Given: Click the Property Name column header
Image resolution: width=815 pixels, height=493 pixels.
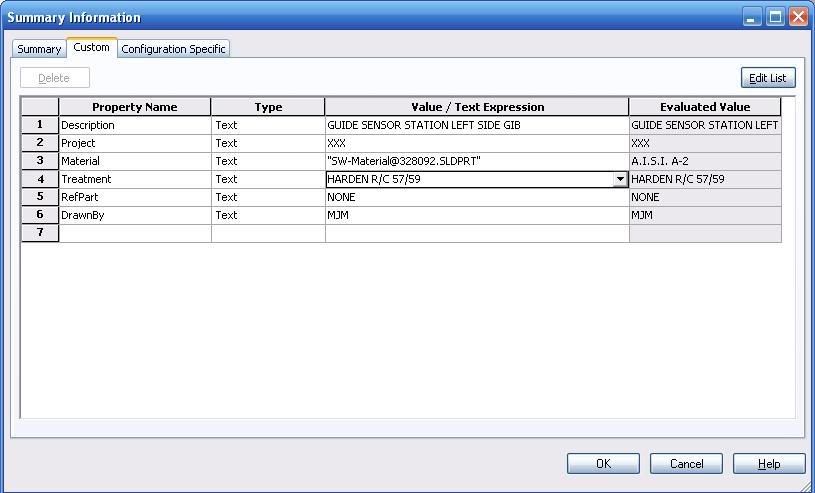Looking at the screenshot, I should (x=134, y=107).
